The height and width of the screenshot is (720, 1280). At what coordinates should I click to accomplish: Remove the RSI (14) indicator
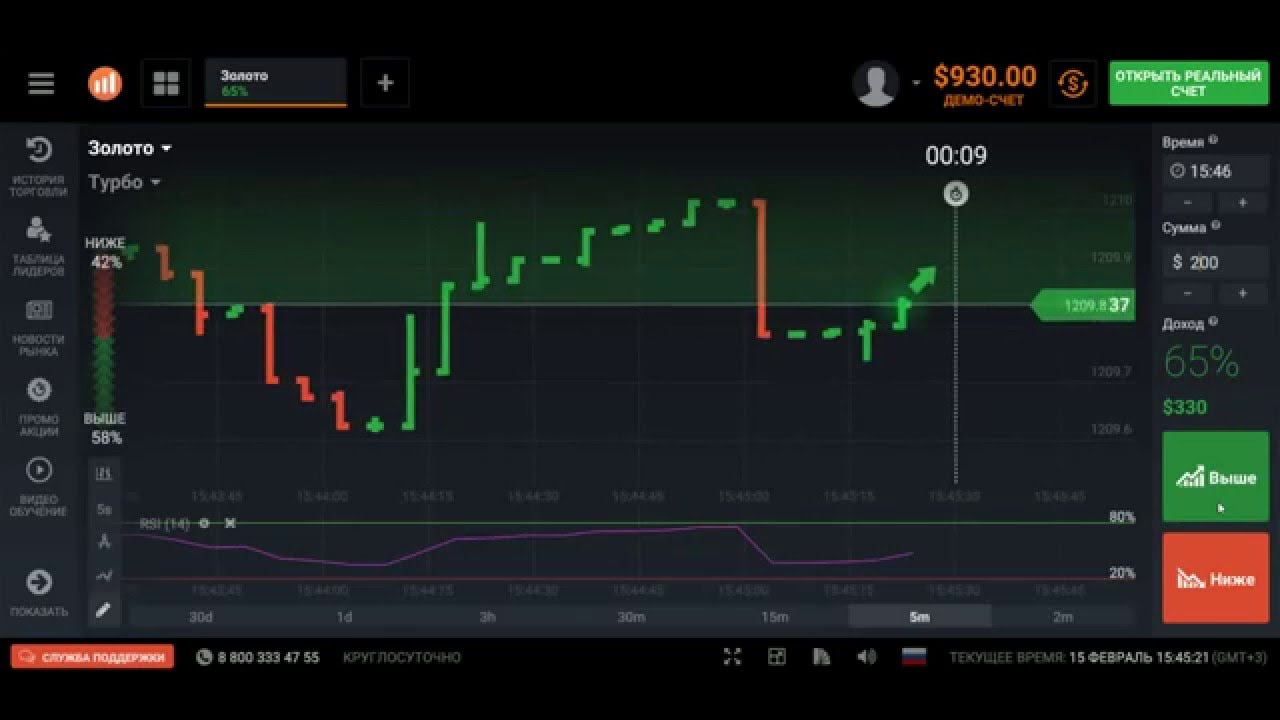coord(230,523)
